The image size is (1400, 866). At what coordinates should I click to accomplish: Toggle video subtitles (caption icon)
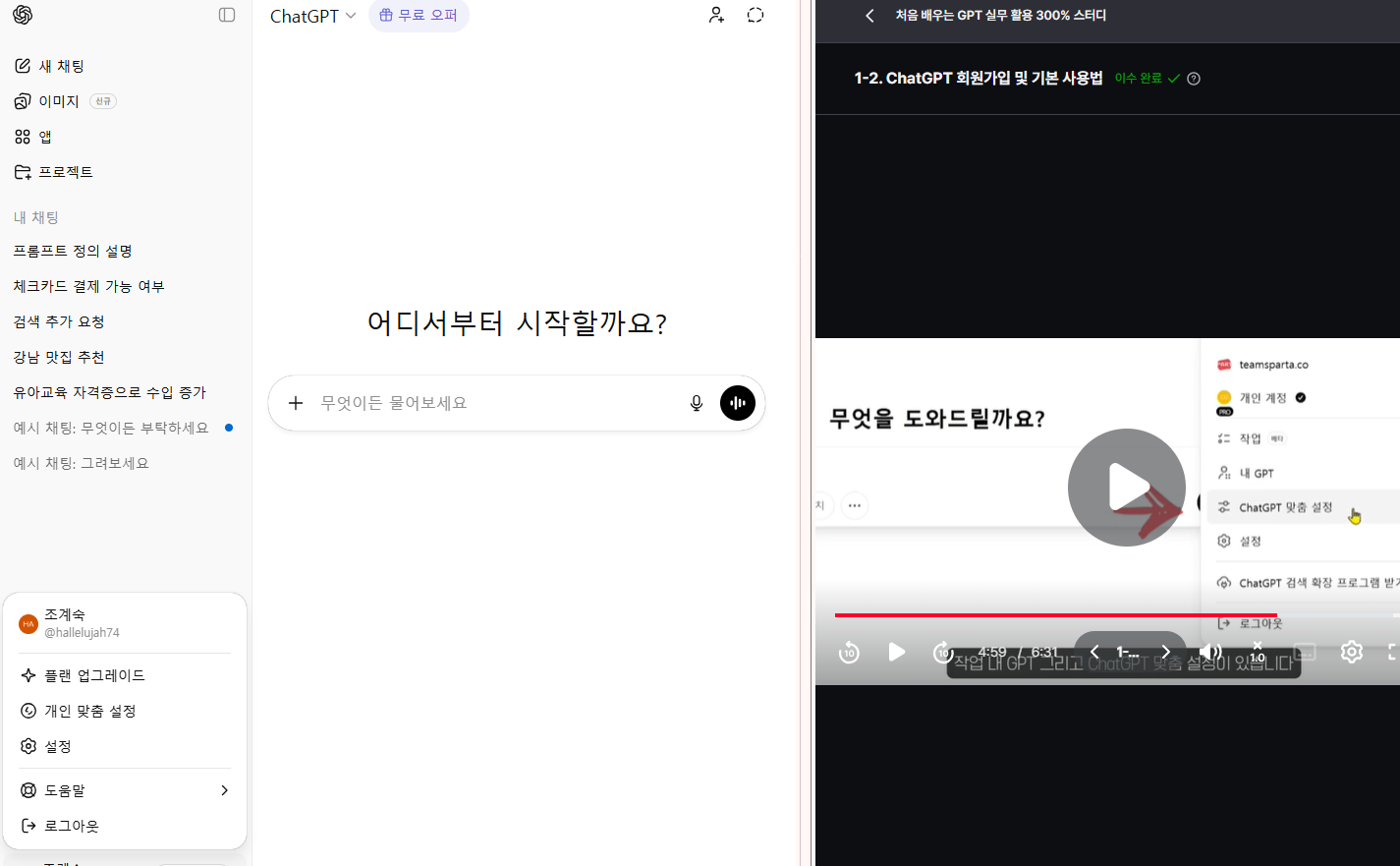(x=1305, y=652)
